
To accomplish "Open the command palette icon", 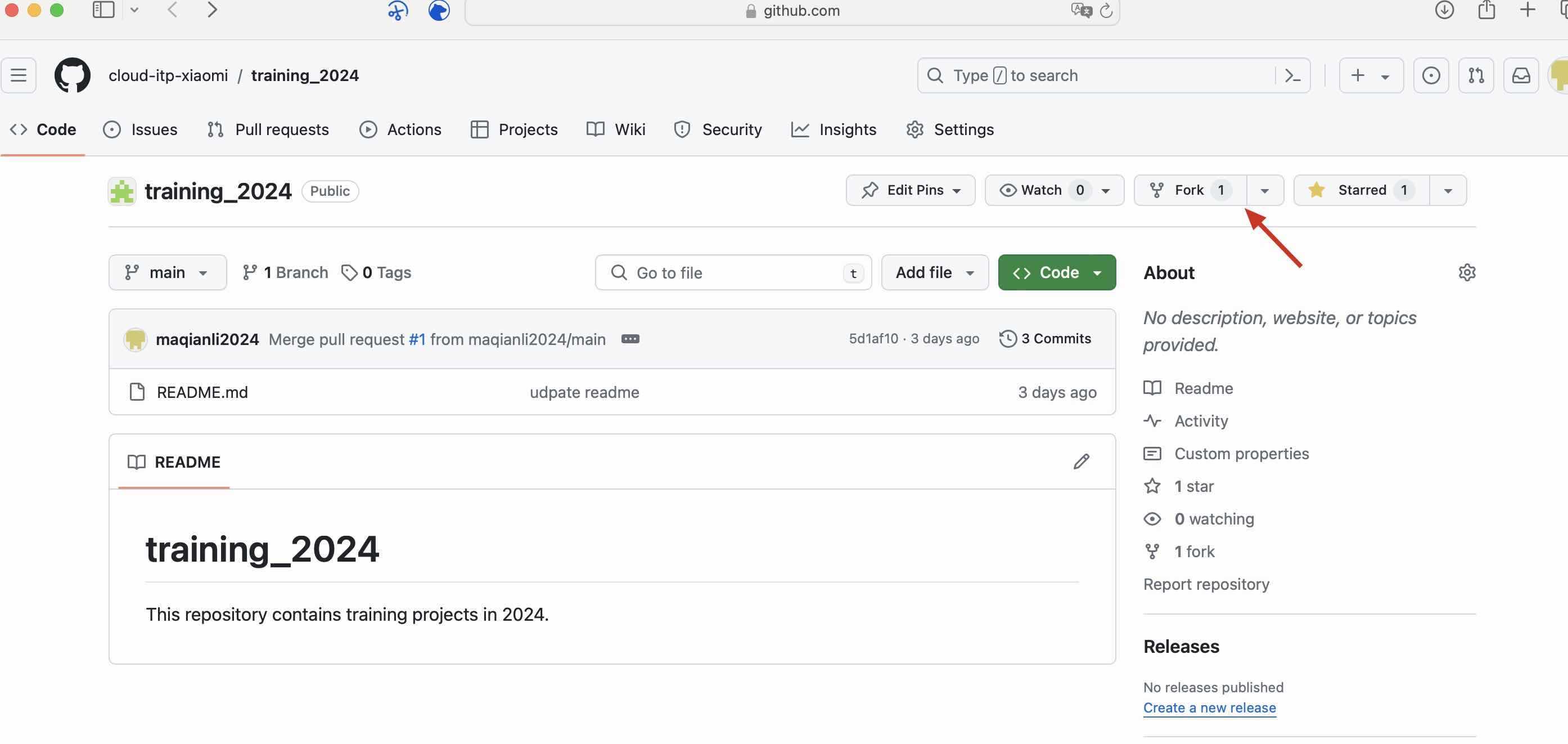I will [x=1292, y=75].
